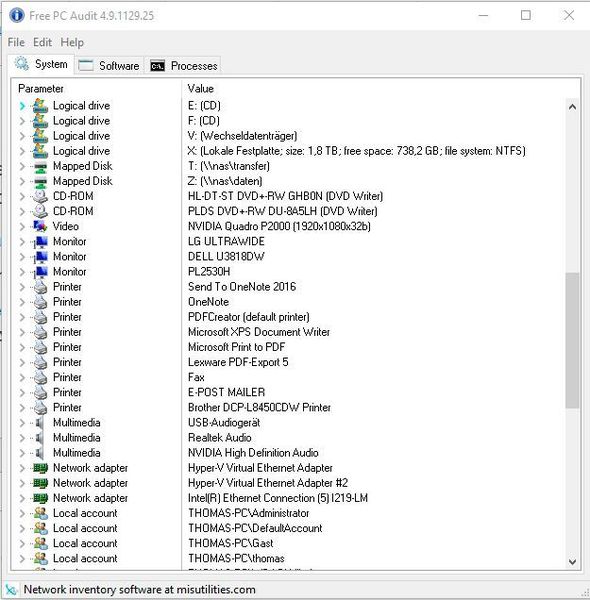The height and width of the screenshot is (600, 590).
Task: Select the 'DELL U3818DW' value
Action: pyautogui.click(x=226, y=257)
